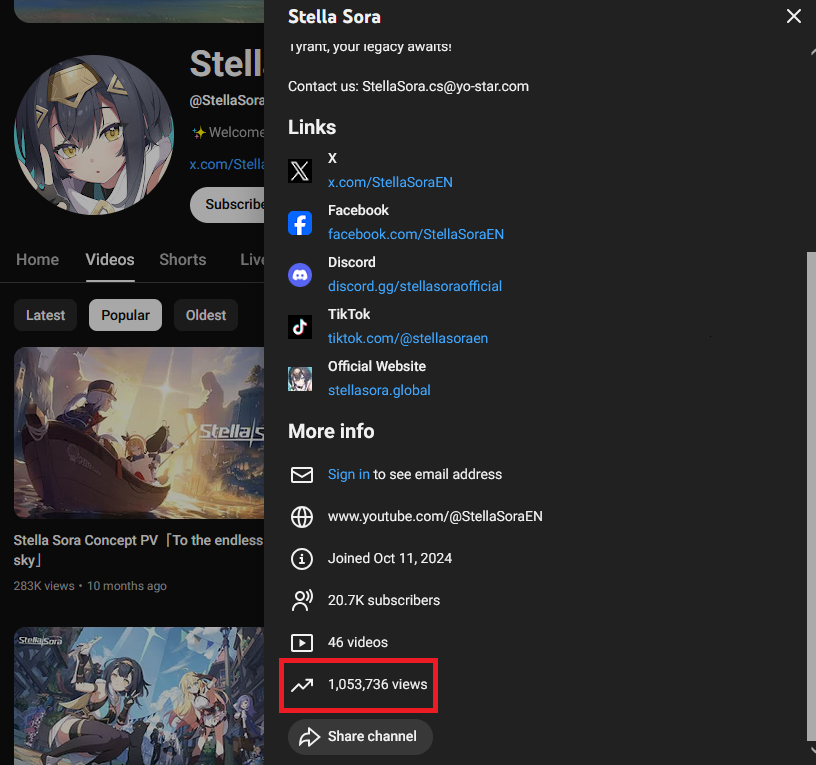Open the Concept PV video thumbnail

pyautogui.click(x=139, y=432)
